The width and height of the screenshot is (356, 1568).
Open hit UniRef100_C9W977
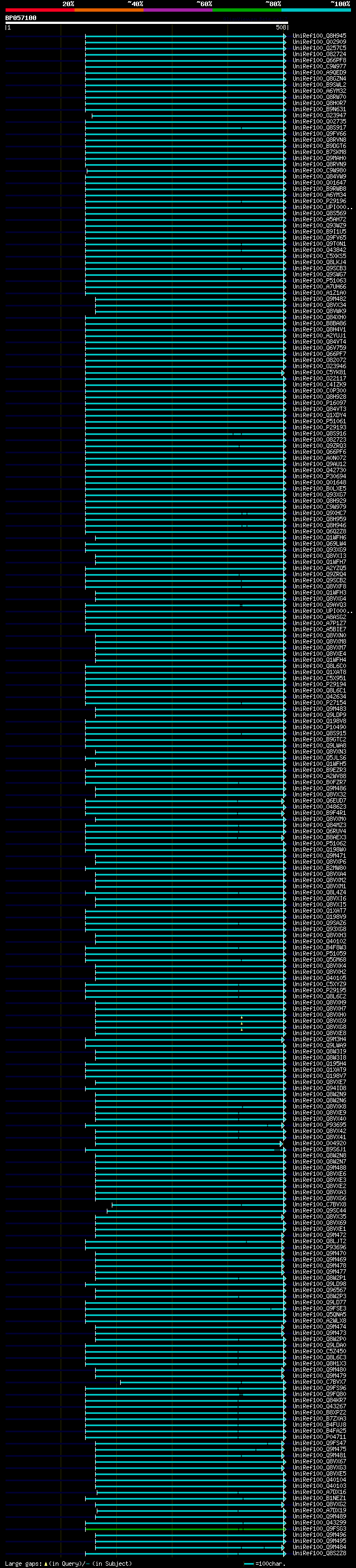pyautogui.click(x=319, y=66)
